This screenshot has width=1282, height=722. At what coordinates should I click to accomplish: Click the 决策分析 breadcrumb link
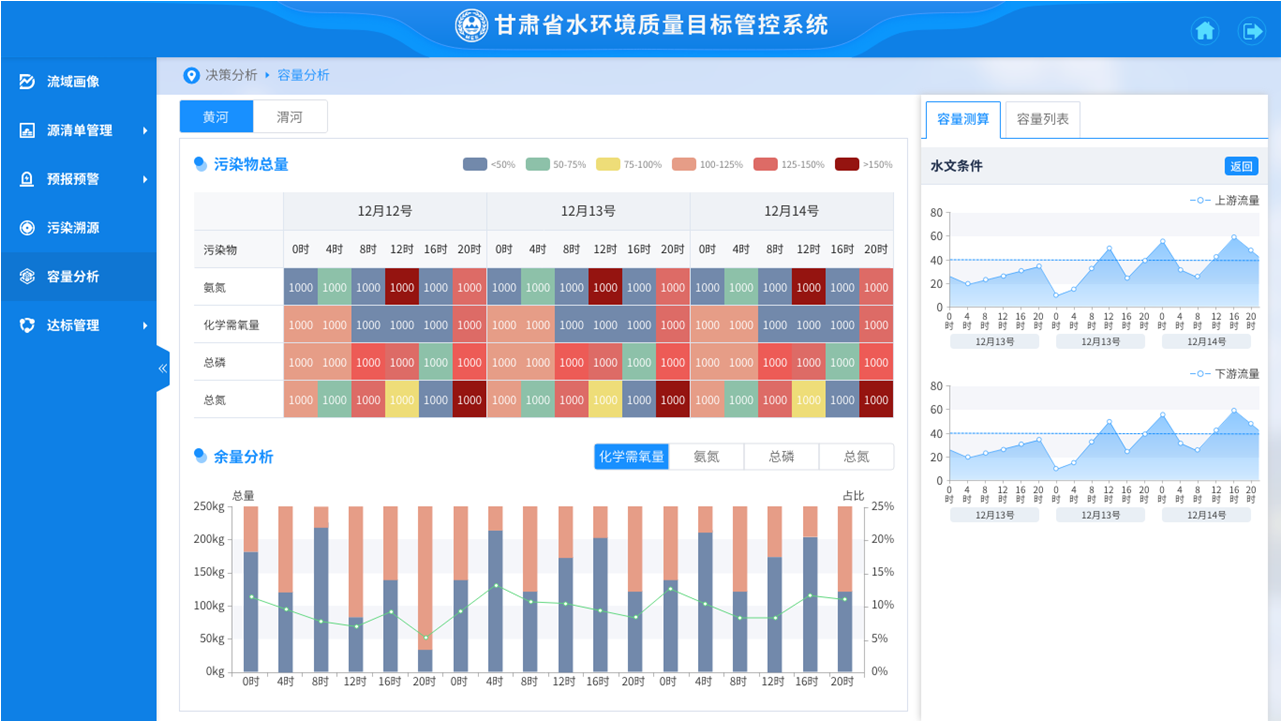231,76
